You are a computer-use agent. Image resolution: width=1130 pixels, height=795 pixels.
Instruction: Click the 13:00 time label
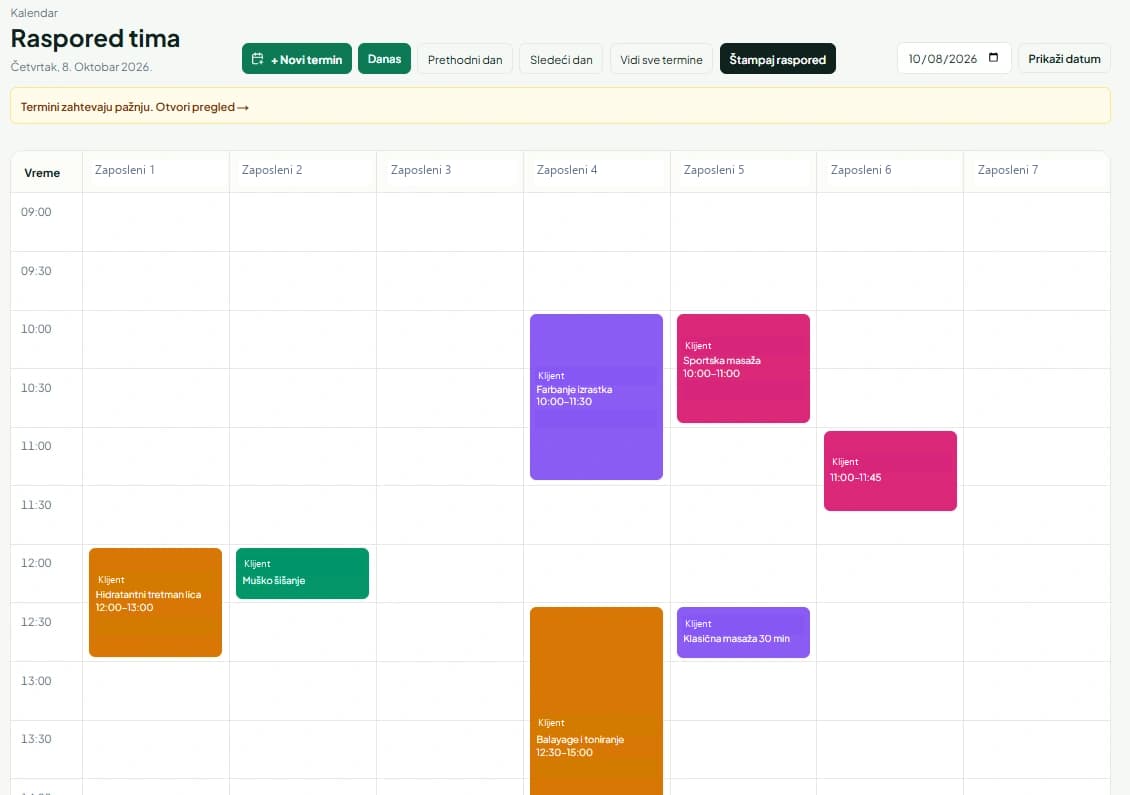[36, 680]
